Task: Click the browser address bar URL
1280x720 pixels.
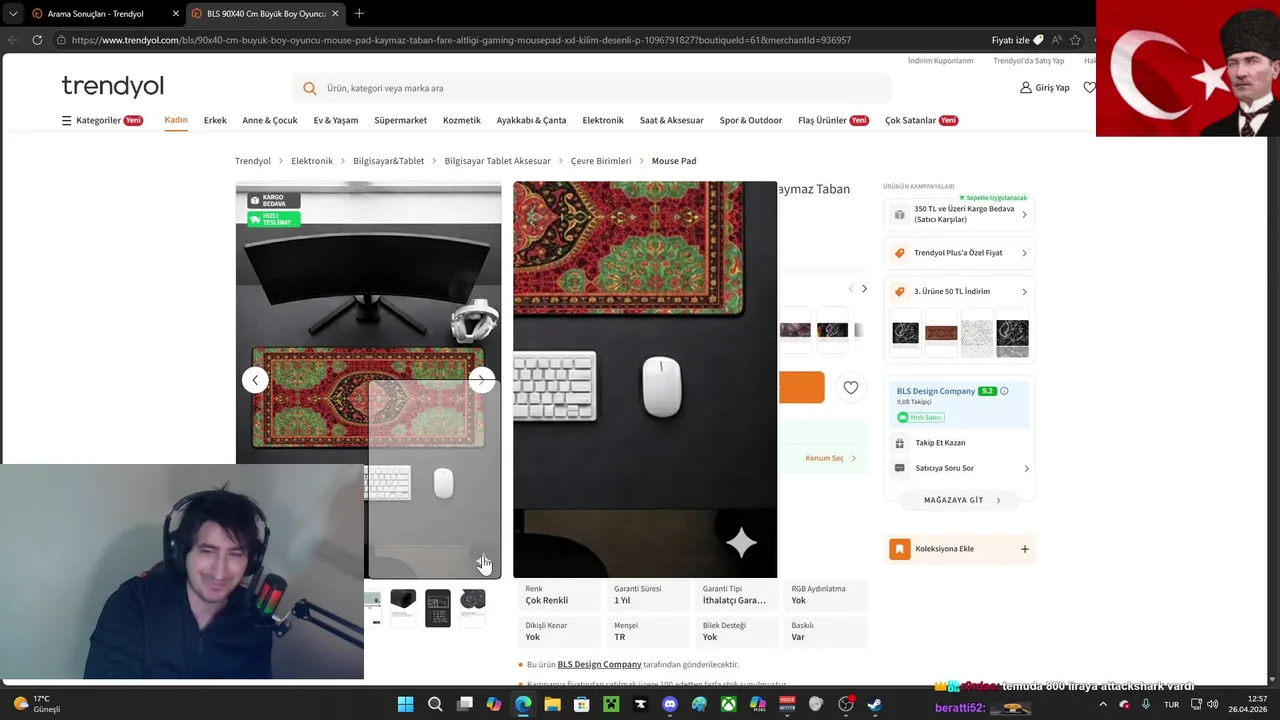Action: pyautogui.click(x=461, y=40)
